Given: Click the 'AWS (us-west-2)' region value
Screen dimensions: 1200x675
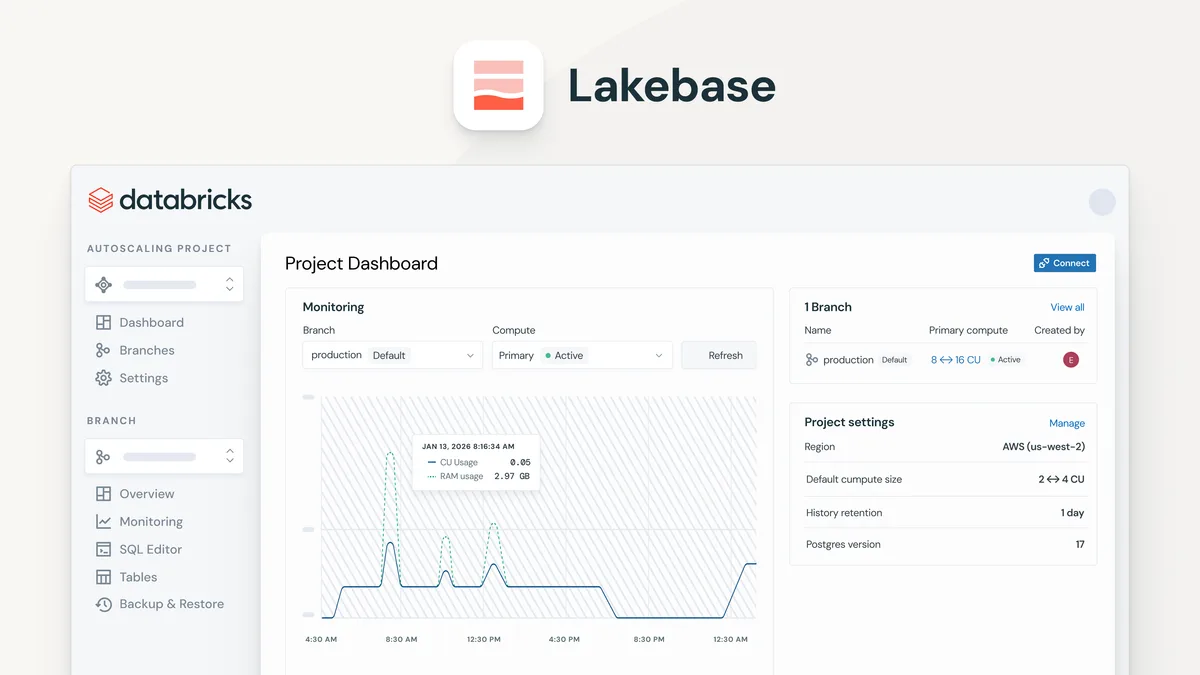Looking at the screenshot, I should click(1043, 447).
